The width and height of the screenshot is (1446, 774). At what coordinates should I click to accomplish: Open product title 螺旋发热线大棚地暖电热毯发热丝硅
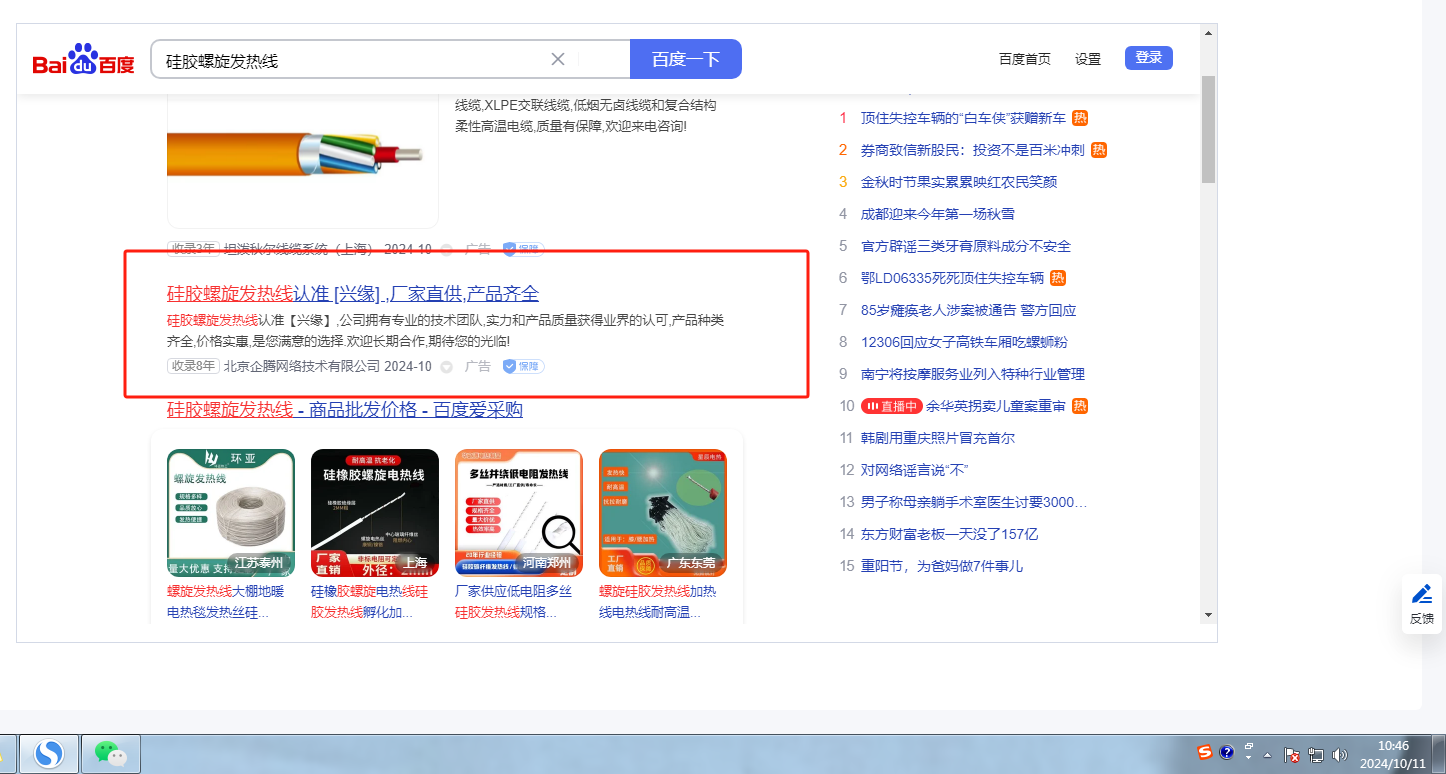point(225,602)
